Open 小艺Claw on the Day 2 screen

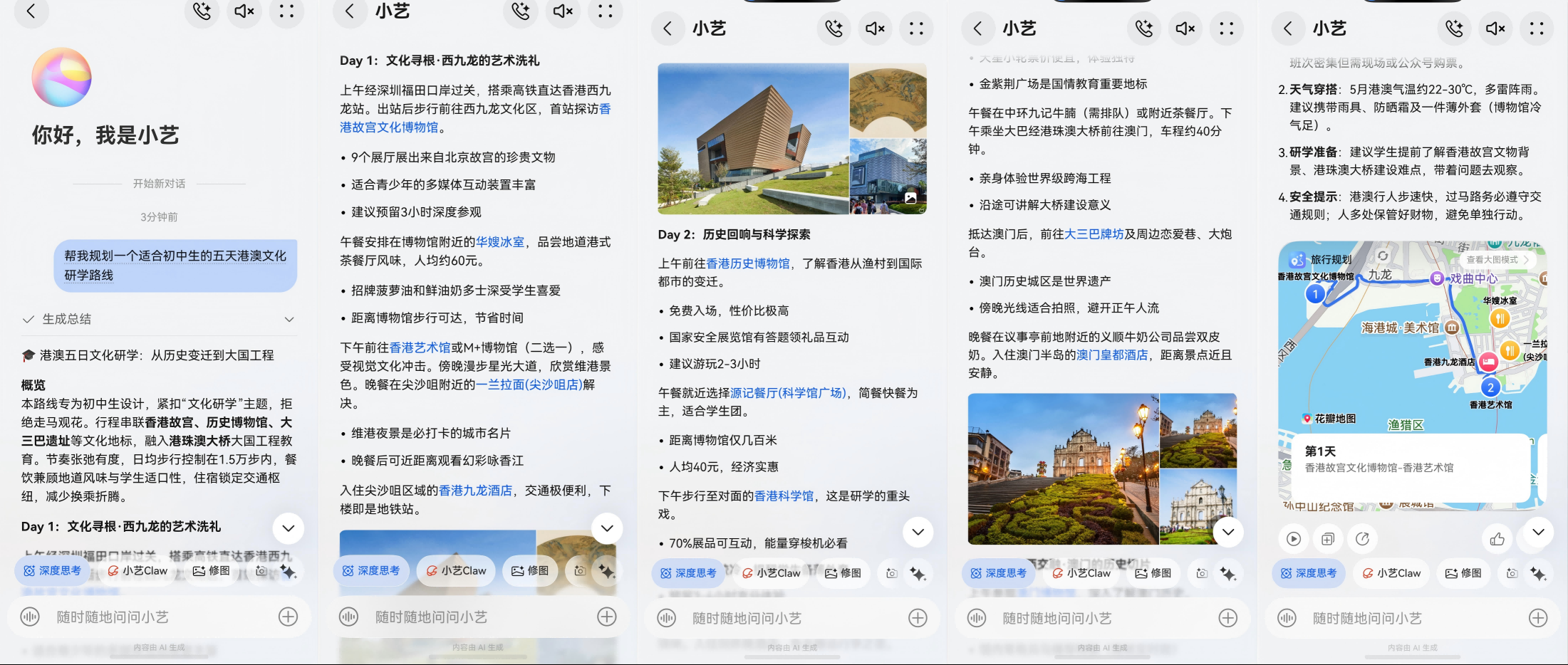pos(772,573)
